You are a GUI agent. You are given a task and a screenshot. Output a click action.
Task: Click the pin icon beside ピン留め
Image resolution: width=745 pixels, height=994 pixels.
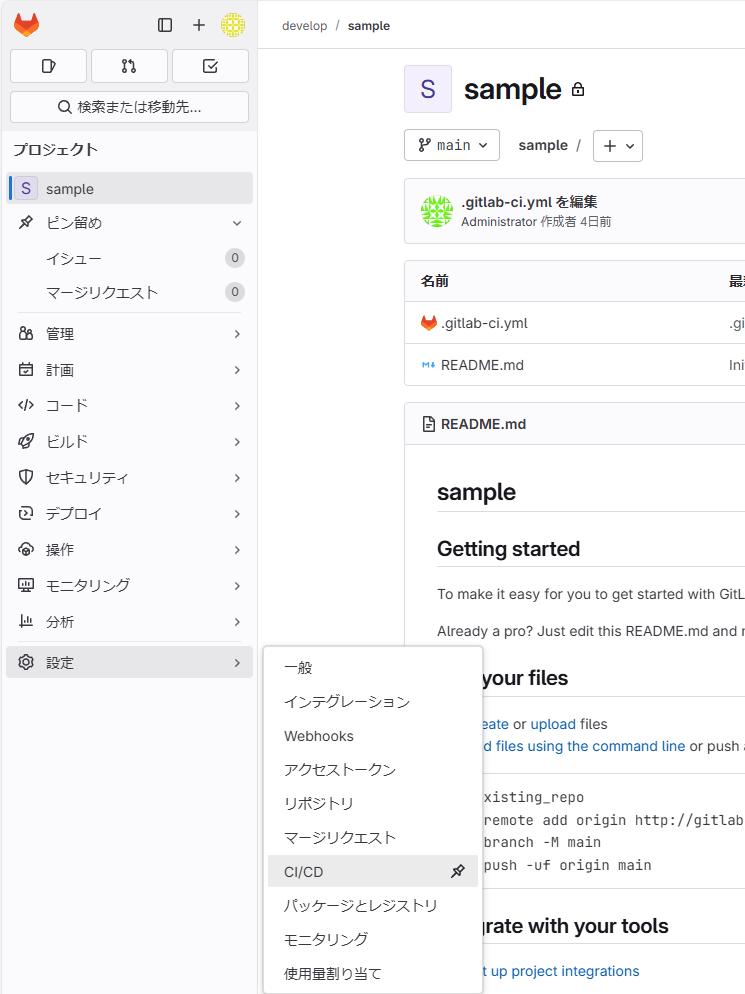[26, 223]
